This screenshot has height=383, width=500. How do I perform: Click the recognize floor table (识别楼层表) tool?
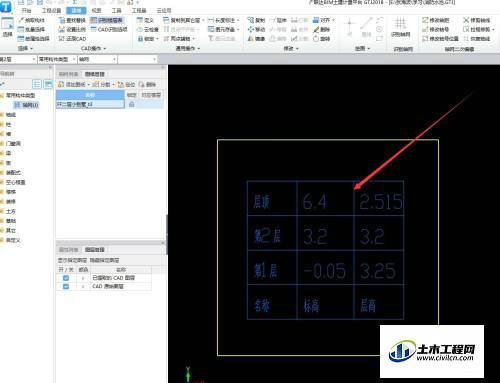tap(107, 20)
